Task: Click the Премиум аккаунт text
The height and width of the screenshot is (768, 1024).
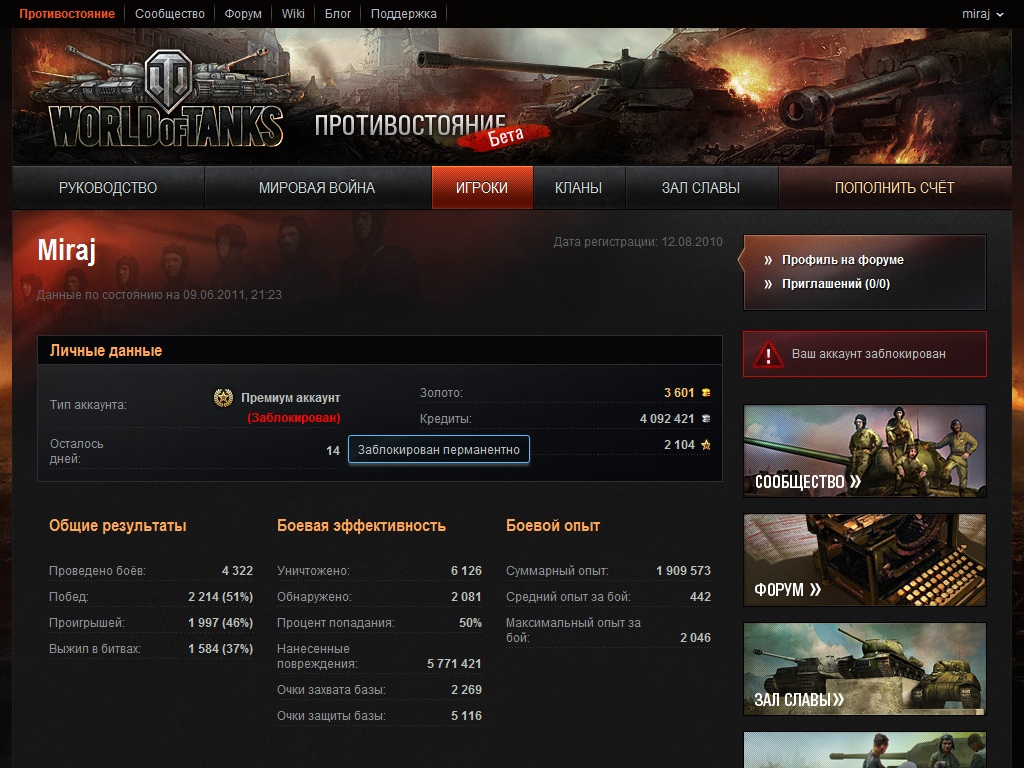Action: click(x=291, y=398)
